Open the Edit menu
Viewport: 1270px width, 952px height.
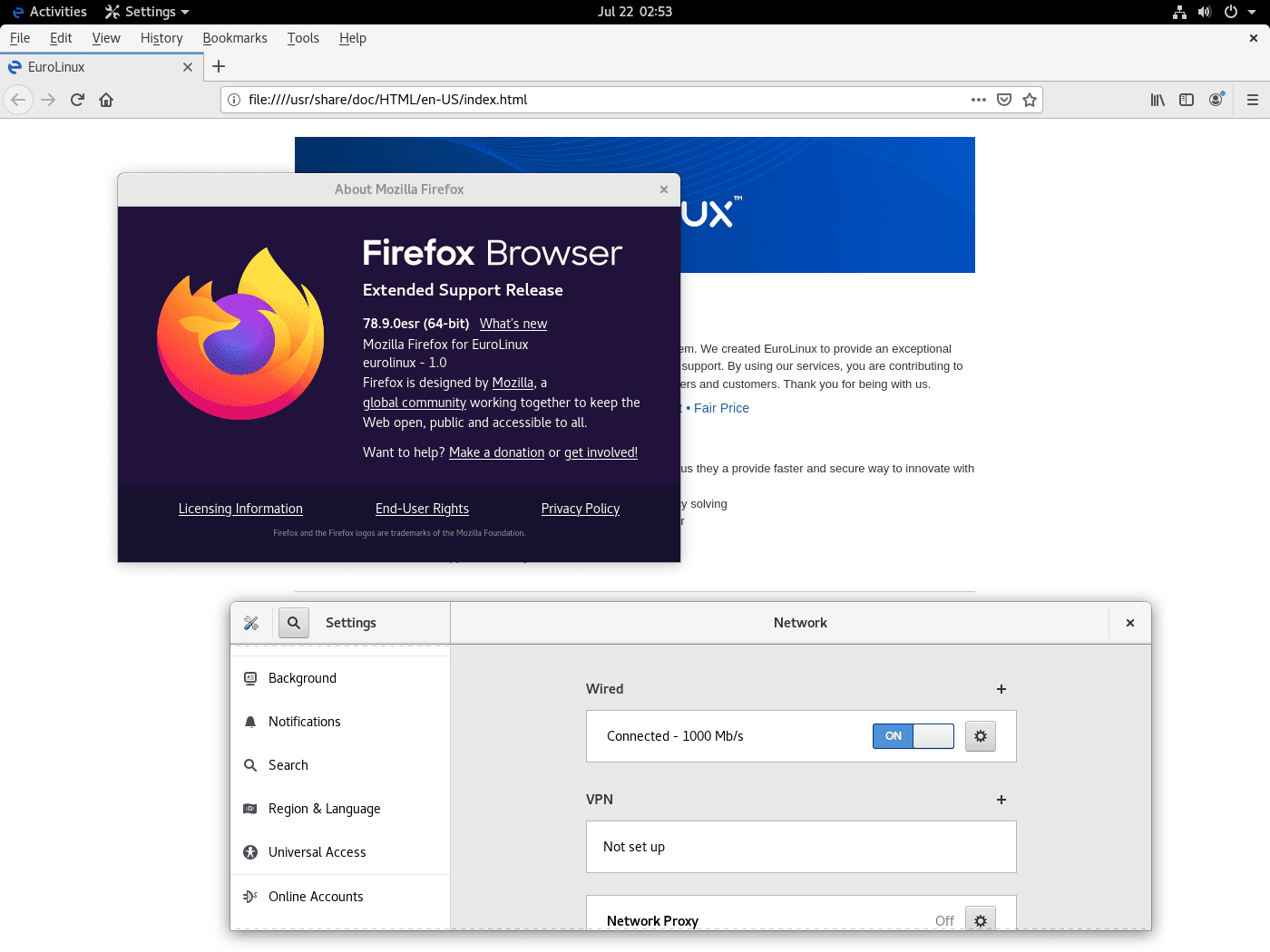tap(61, 38)
